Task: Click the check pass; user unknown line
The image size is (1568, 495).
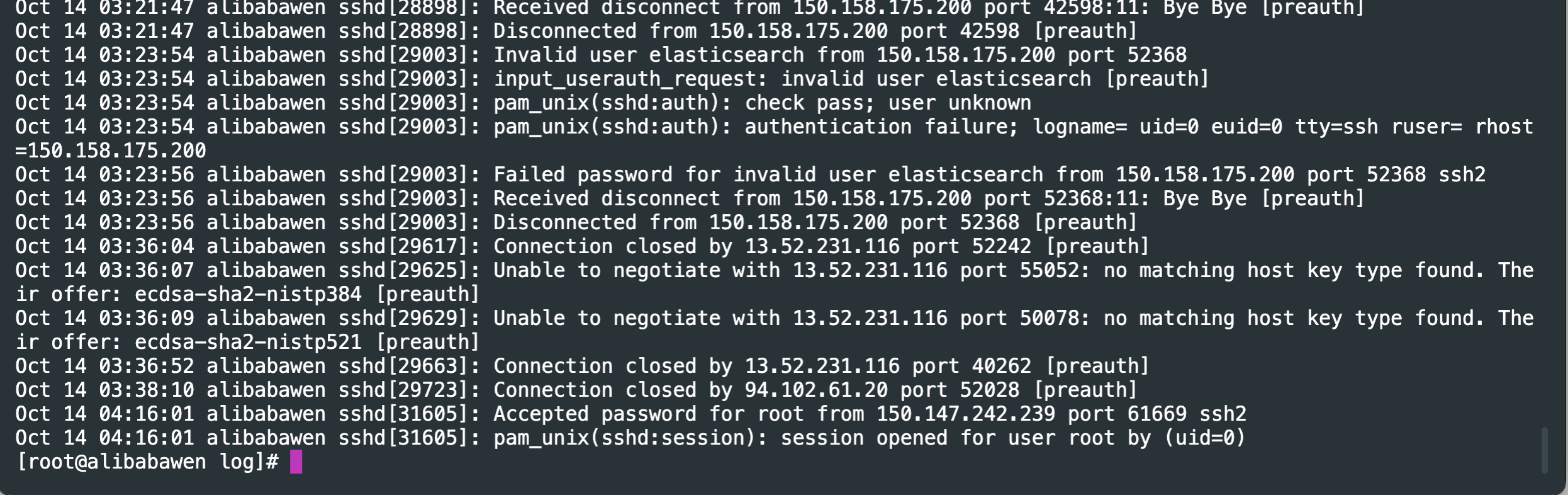Action: point(524,103)
